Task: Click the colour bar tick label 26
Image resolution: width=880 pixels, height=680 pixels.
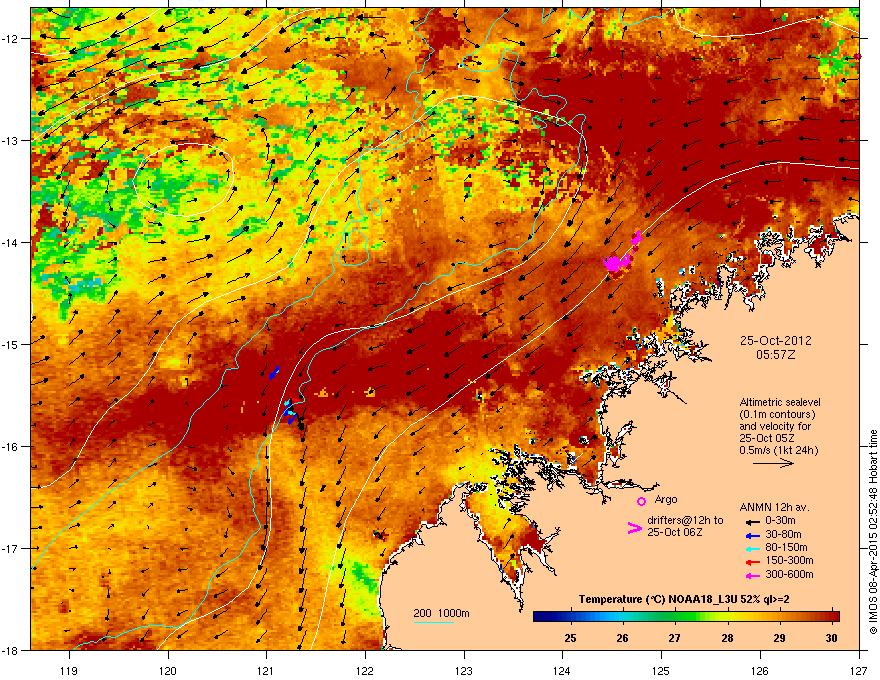Action: pyautogui.click(x=622, y=638)
